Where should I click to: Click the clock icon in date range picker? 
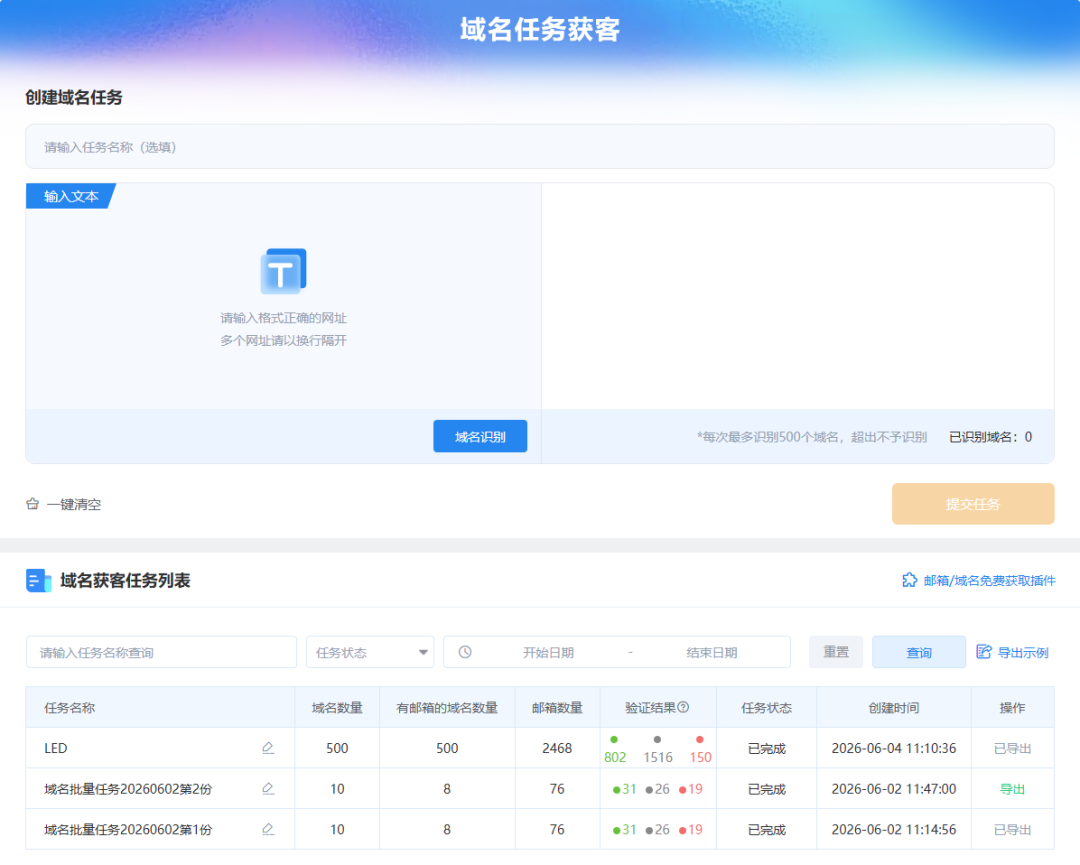465,652
